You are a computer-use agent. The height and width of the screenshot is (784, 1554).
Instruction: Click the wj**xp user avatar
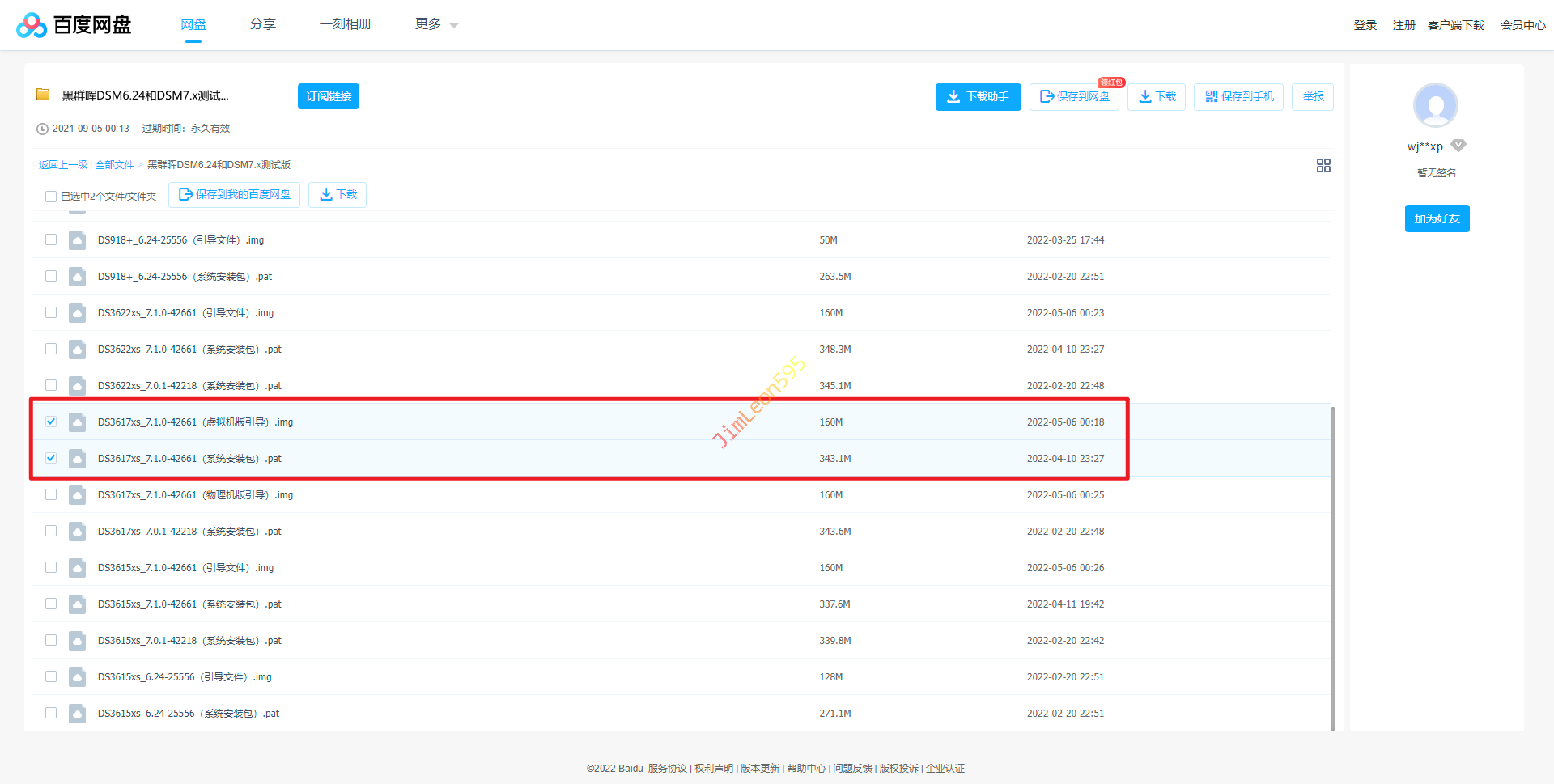(x=1435, y=105)
